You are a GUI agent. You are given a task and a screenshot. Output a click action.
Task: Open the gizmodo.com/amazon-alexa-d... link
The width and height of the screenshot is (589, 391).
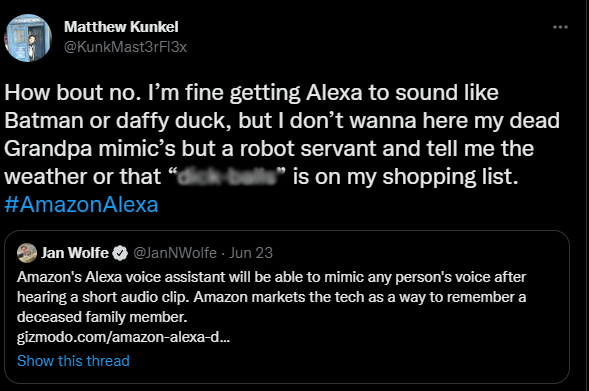click(x=123, y=337)
